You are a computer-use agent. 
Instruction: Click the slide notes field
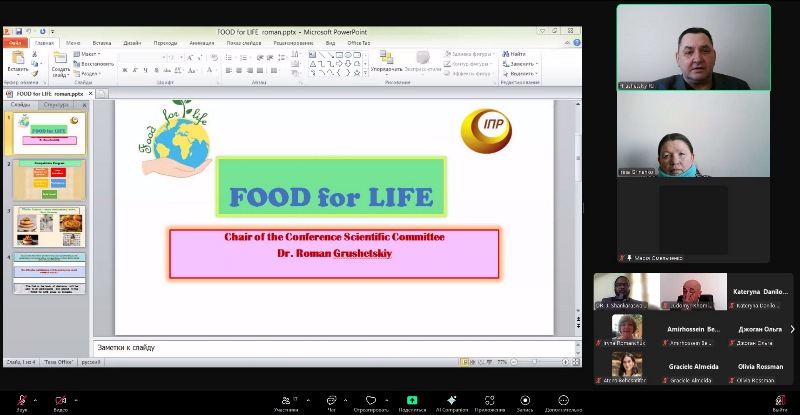click(330, 347)
